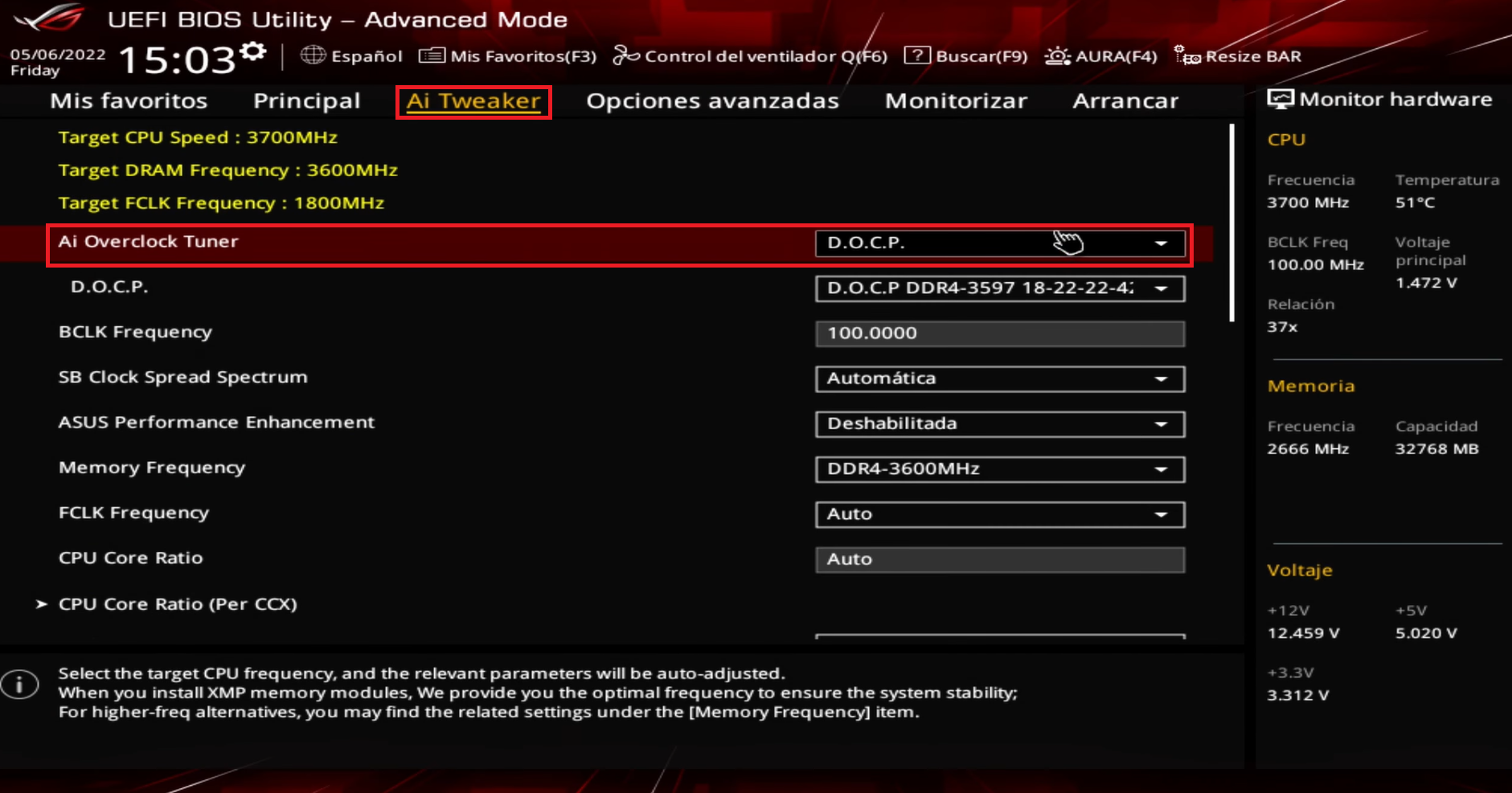This screenshot has height=793, width=1512.
Task: Open Control del ventilador Q(F6) fan tool
Action: point(626,55)
